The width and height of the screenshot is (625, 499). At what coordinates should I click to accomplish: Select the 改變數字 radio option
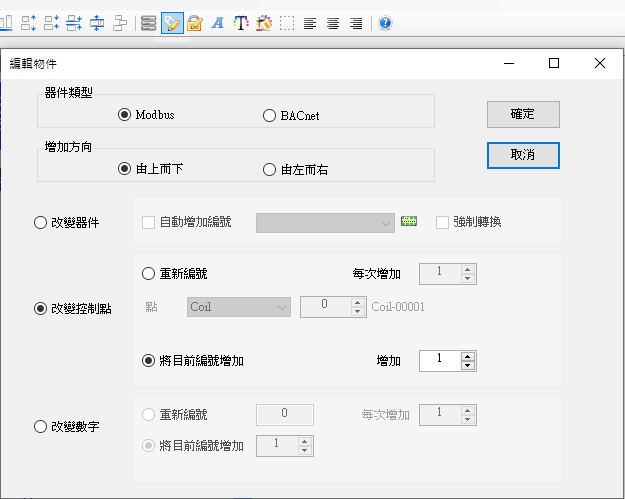point(41,427)
